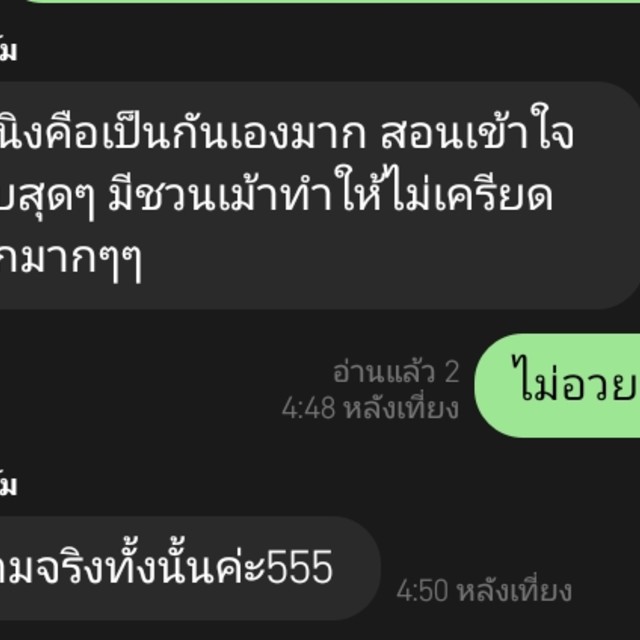Click the green bubble strip at the top edge

point(332,2)
